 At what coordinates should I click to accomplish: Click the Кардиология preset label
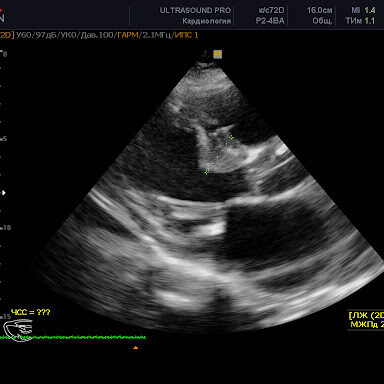[206, 21]
